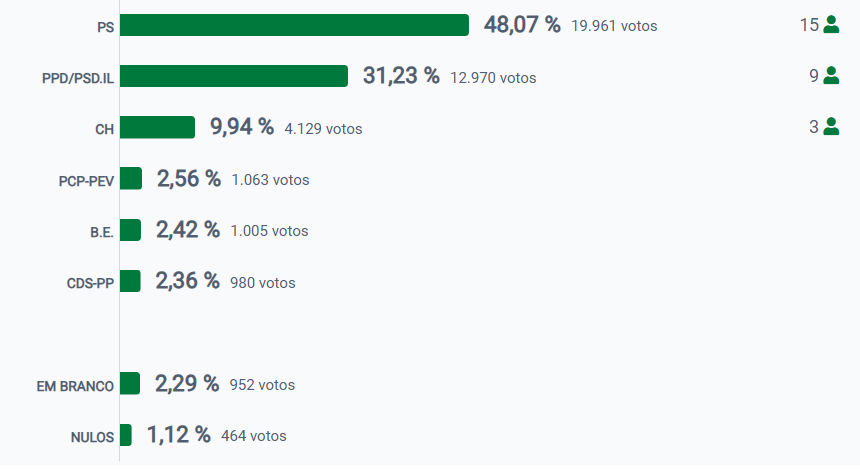Click the CH green result bar
The image size is (860, 470).
(157, 127)
